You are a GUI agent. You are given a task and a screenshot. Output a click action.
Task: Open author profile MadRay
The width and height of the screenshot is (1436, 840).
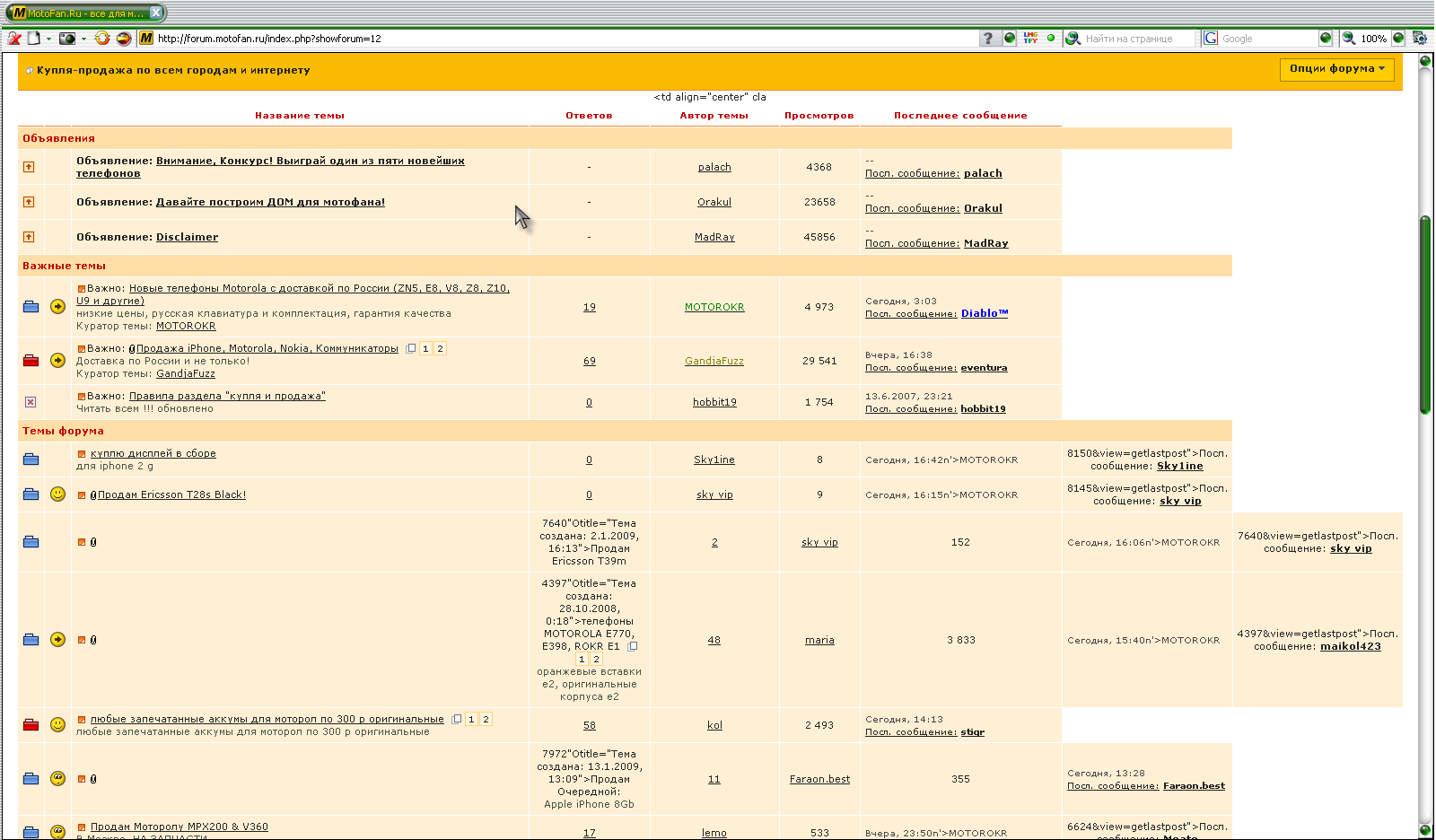pos(714,237)
